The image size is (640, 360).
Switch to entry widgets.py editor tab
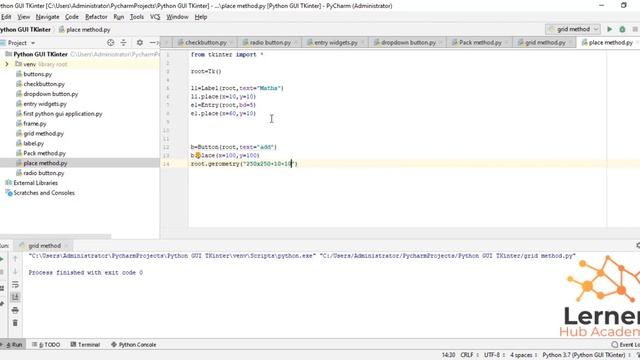click(336, 42)
